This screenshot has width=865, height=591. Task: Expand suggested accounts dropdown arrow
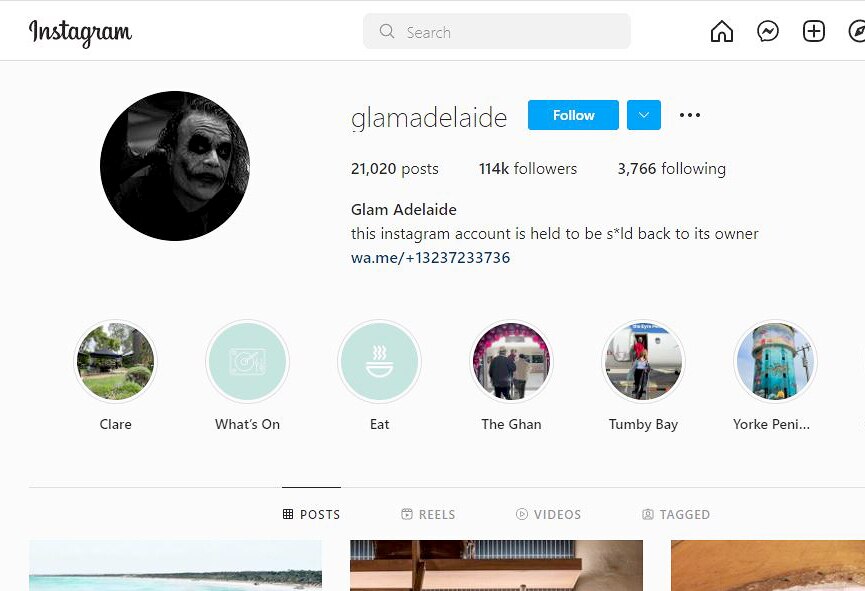[x=644, y=115]
